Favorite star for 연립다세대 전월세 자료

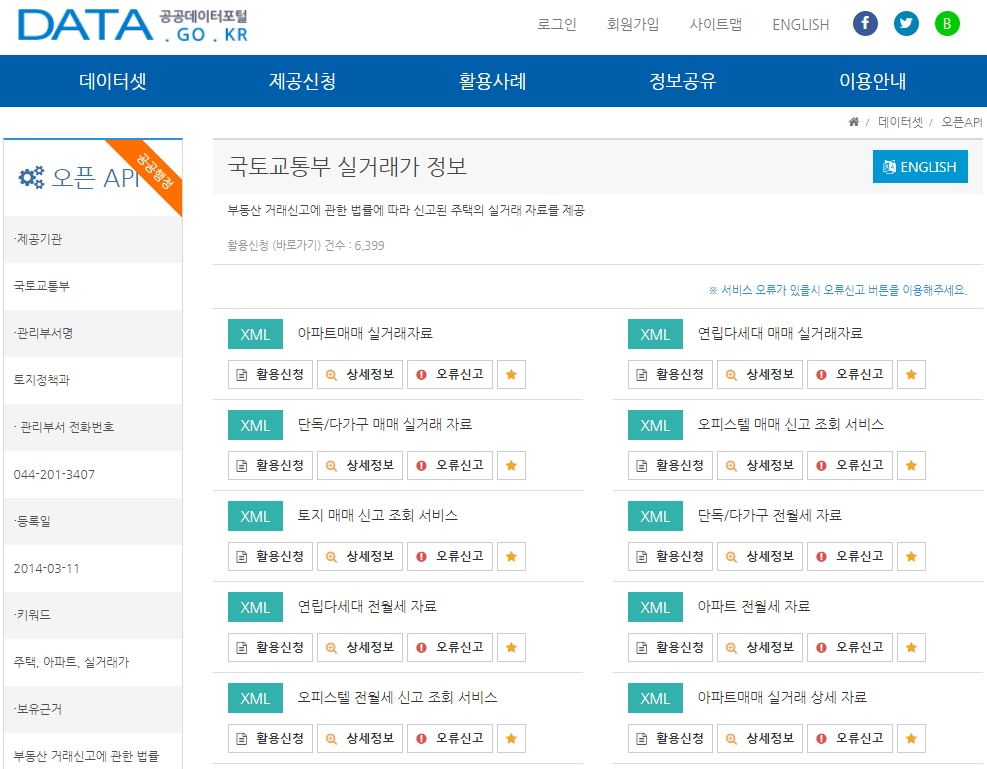[511, 648]
